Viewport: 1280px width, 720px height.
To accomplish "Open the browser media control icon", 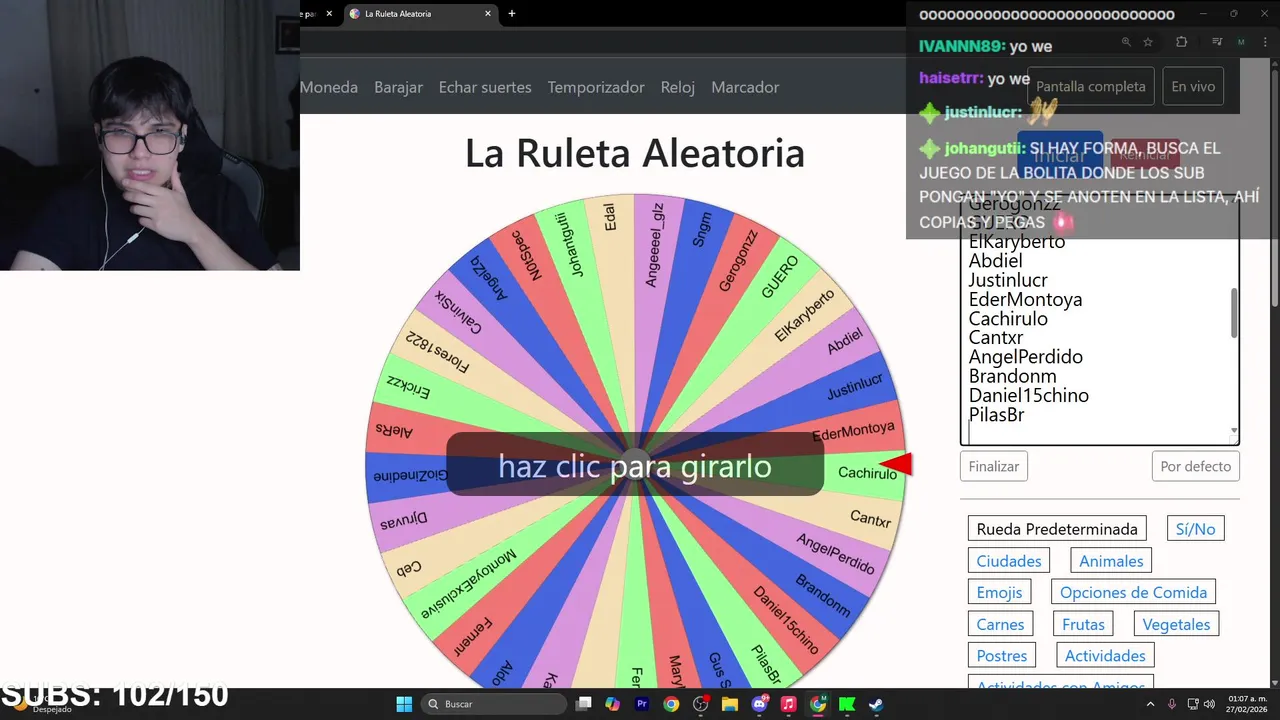I will point(1217,42).
